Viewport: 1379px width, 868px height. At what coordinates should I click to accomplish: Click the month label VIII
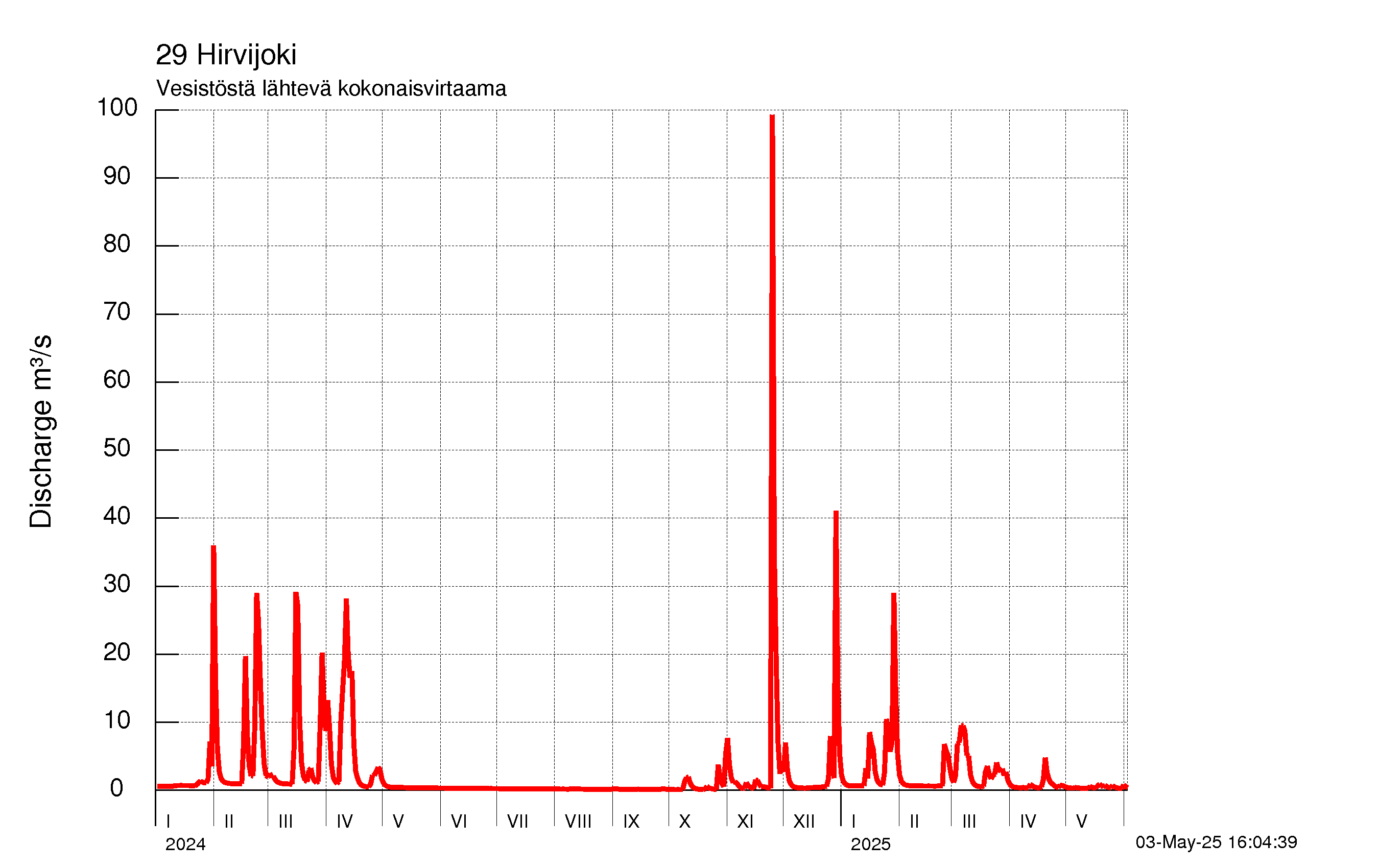[578, 822]
